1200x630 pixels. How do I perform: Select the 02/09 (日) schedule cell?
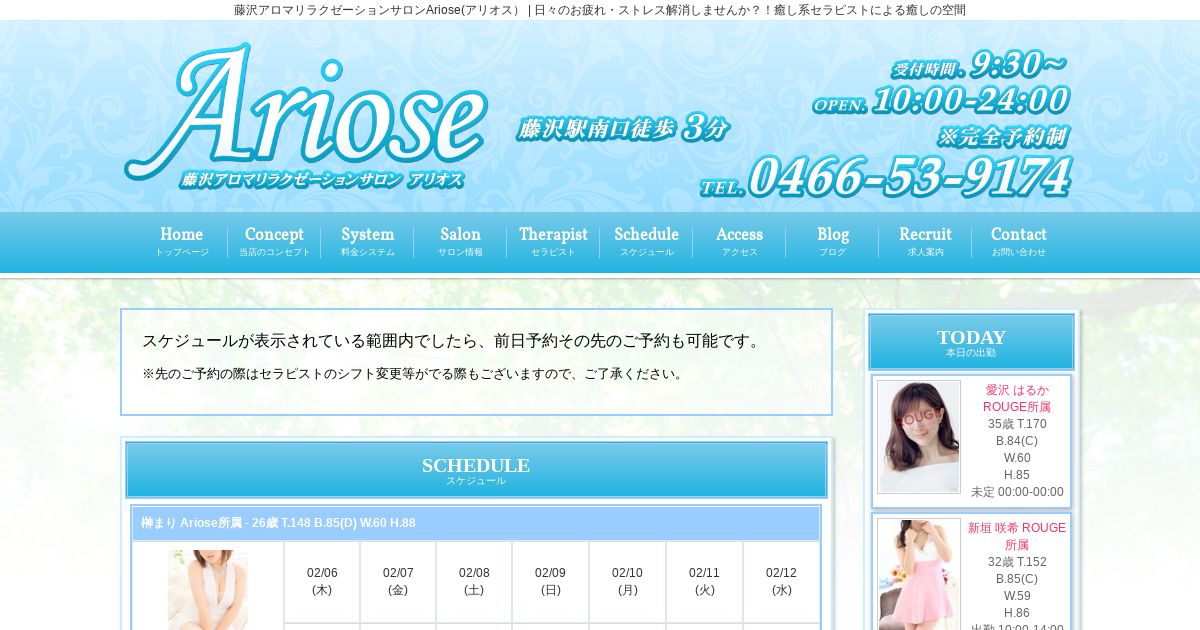click(550, 581)
